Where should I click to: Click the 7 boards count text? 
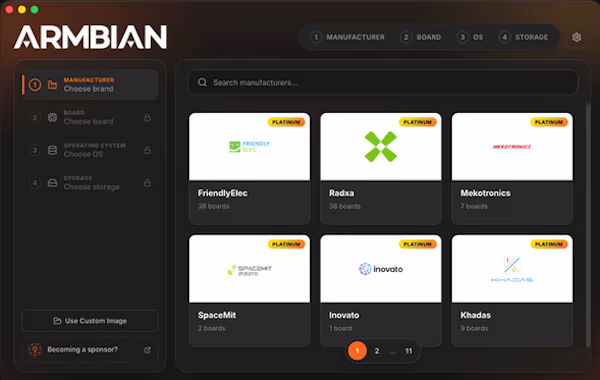pos(474,206)
